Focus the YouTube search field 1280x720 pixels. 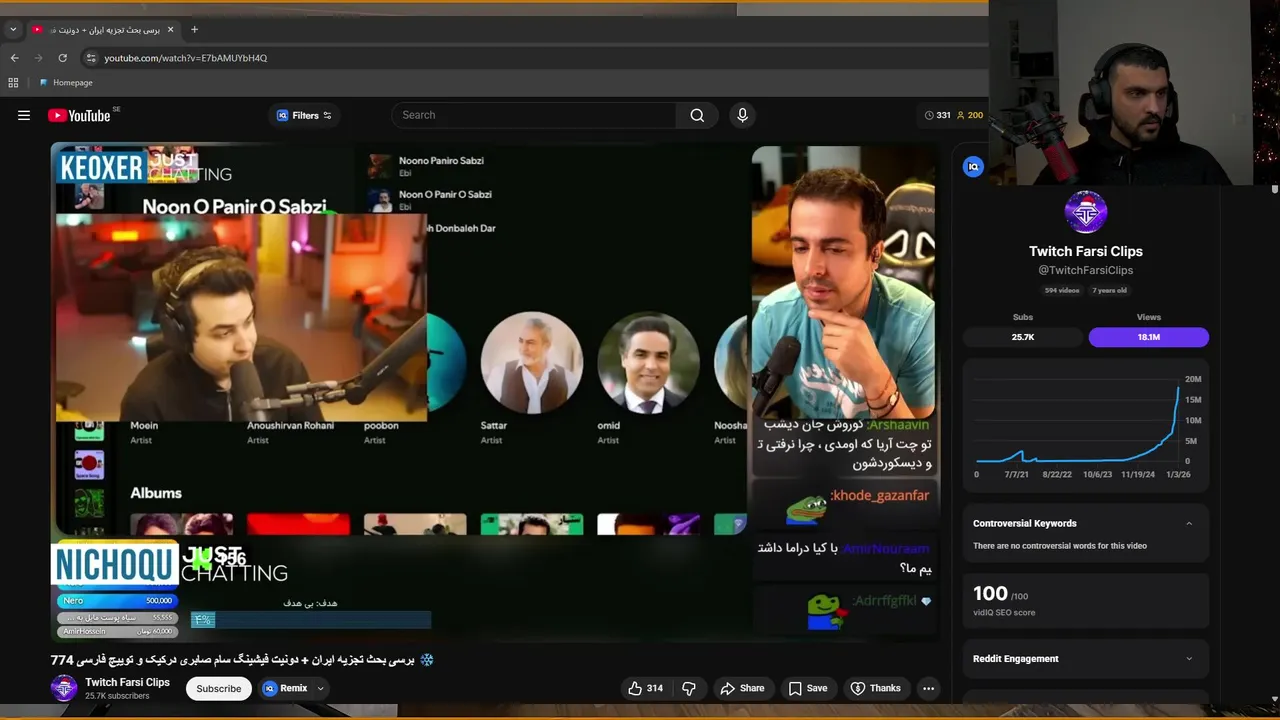[x=535, y=115]
